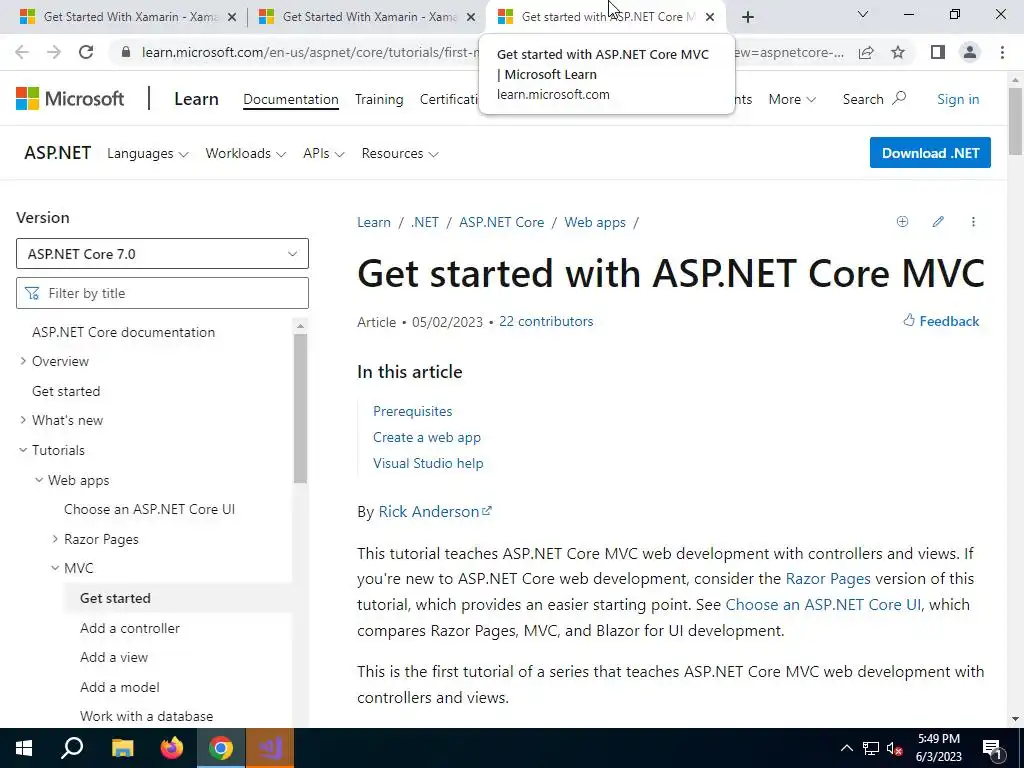Jump to Create a web app section

click(426, 437)
